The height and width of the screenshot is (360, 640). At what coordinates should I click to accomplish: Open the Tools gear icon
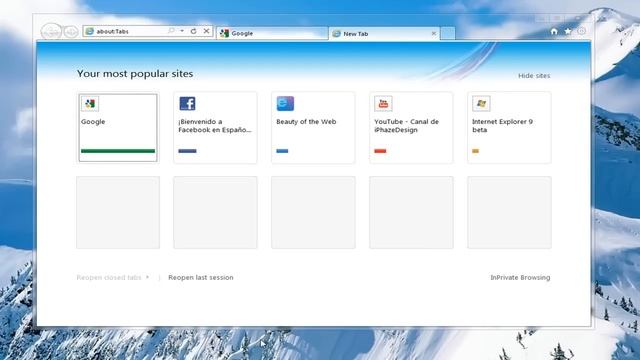pyautogui.click(x=582, y=31)
